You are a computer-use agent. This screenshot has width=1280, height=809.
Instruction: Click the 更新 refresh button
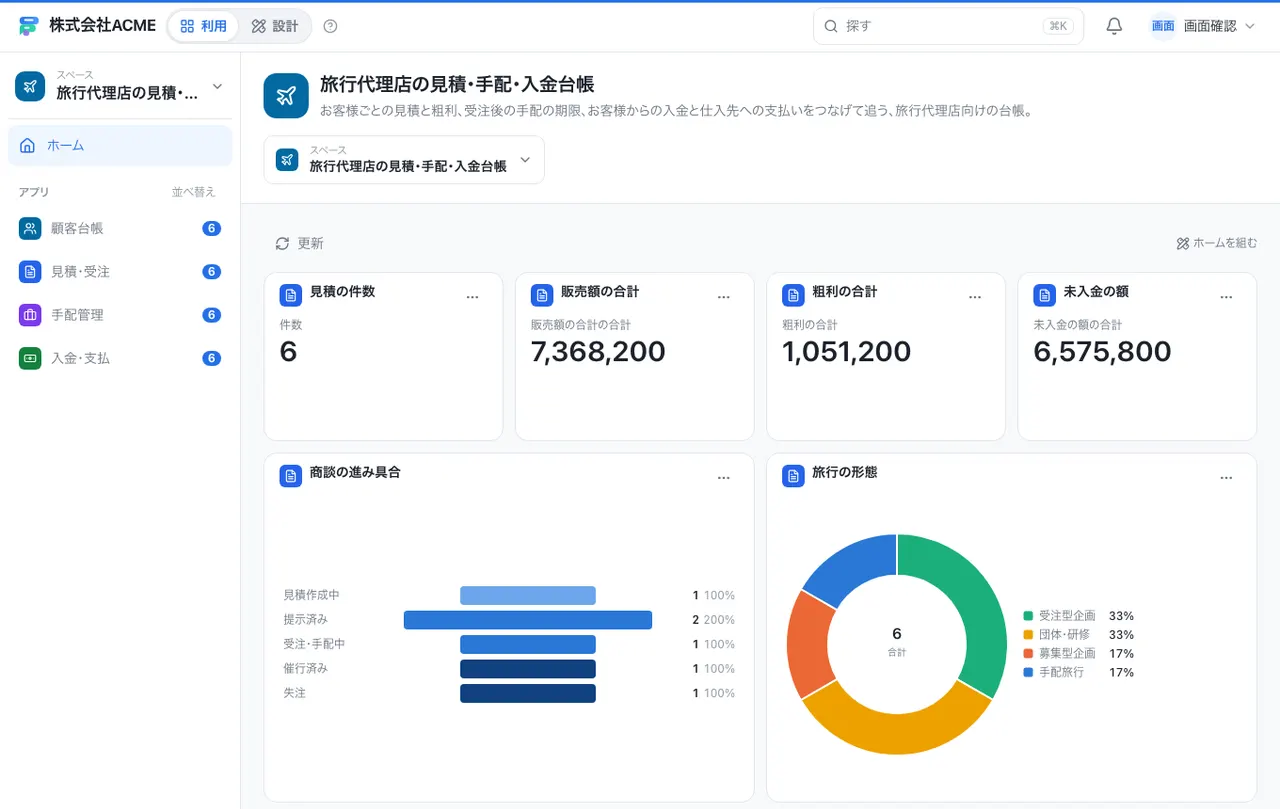pyautogui.click(x=299, y=243)
